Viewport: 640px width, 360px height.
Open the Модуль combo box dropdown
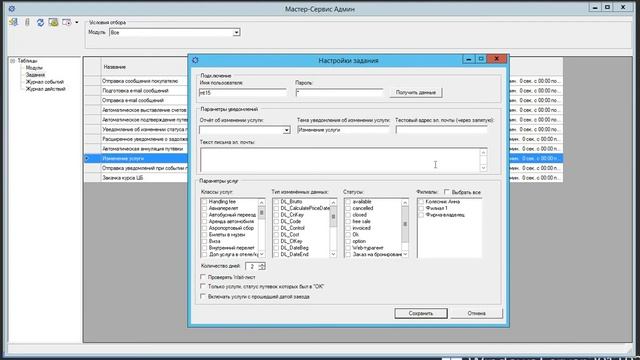[236, 32]
